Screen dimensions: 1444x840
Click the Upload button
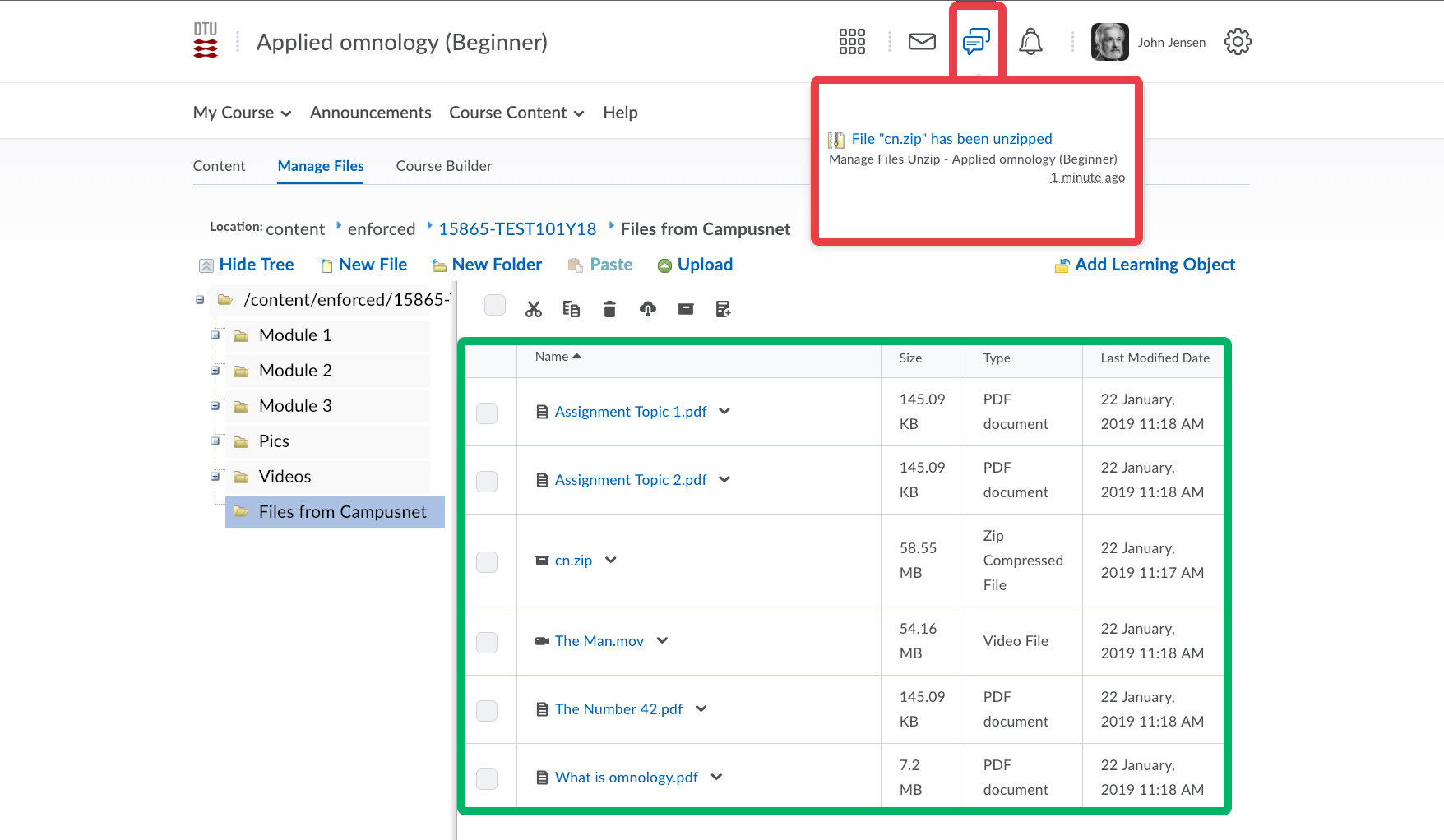tap(704, 265)
